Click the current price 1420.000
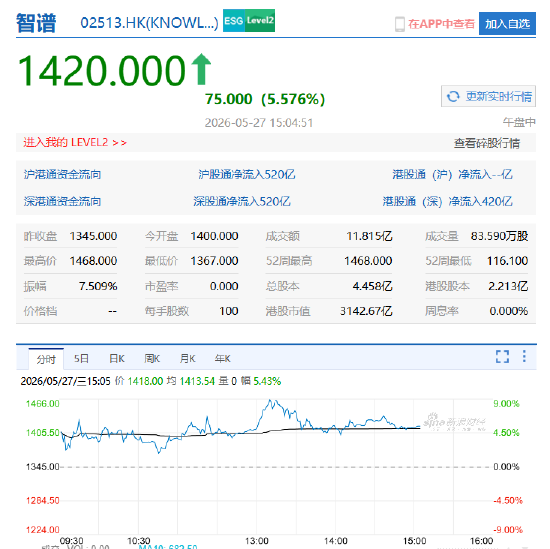Screen dimensions: 550x549 [x=101, y=70]
